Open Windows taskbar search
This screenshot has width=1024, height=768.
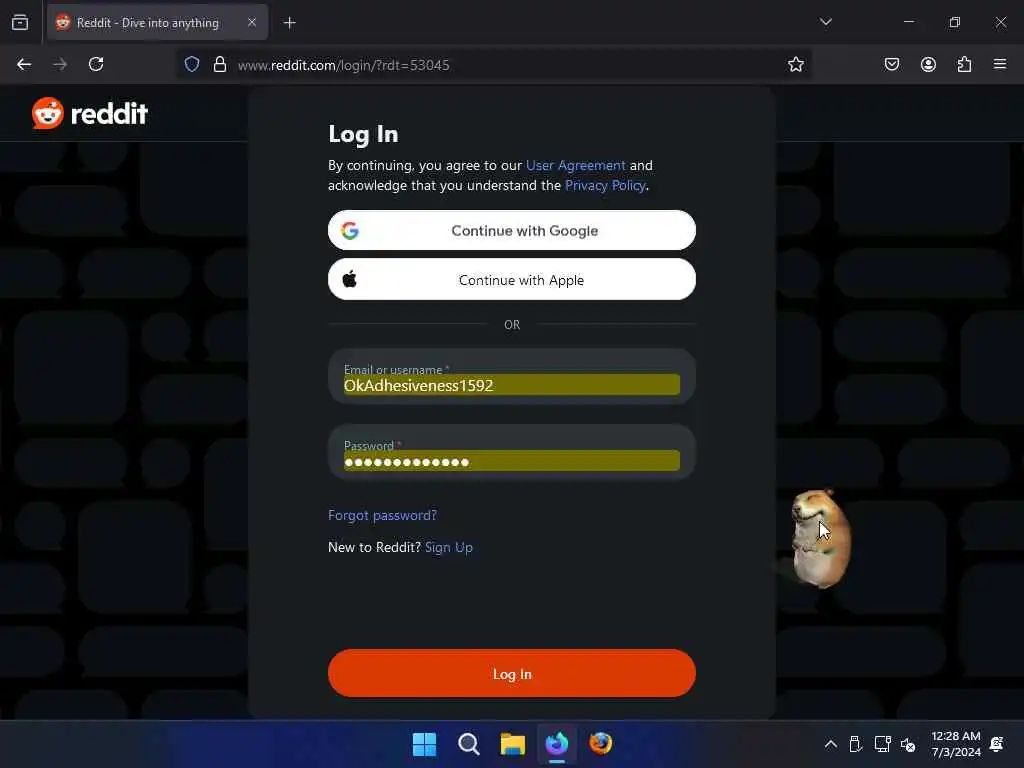(468, 744)
